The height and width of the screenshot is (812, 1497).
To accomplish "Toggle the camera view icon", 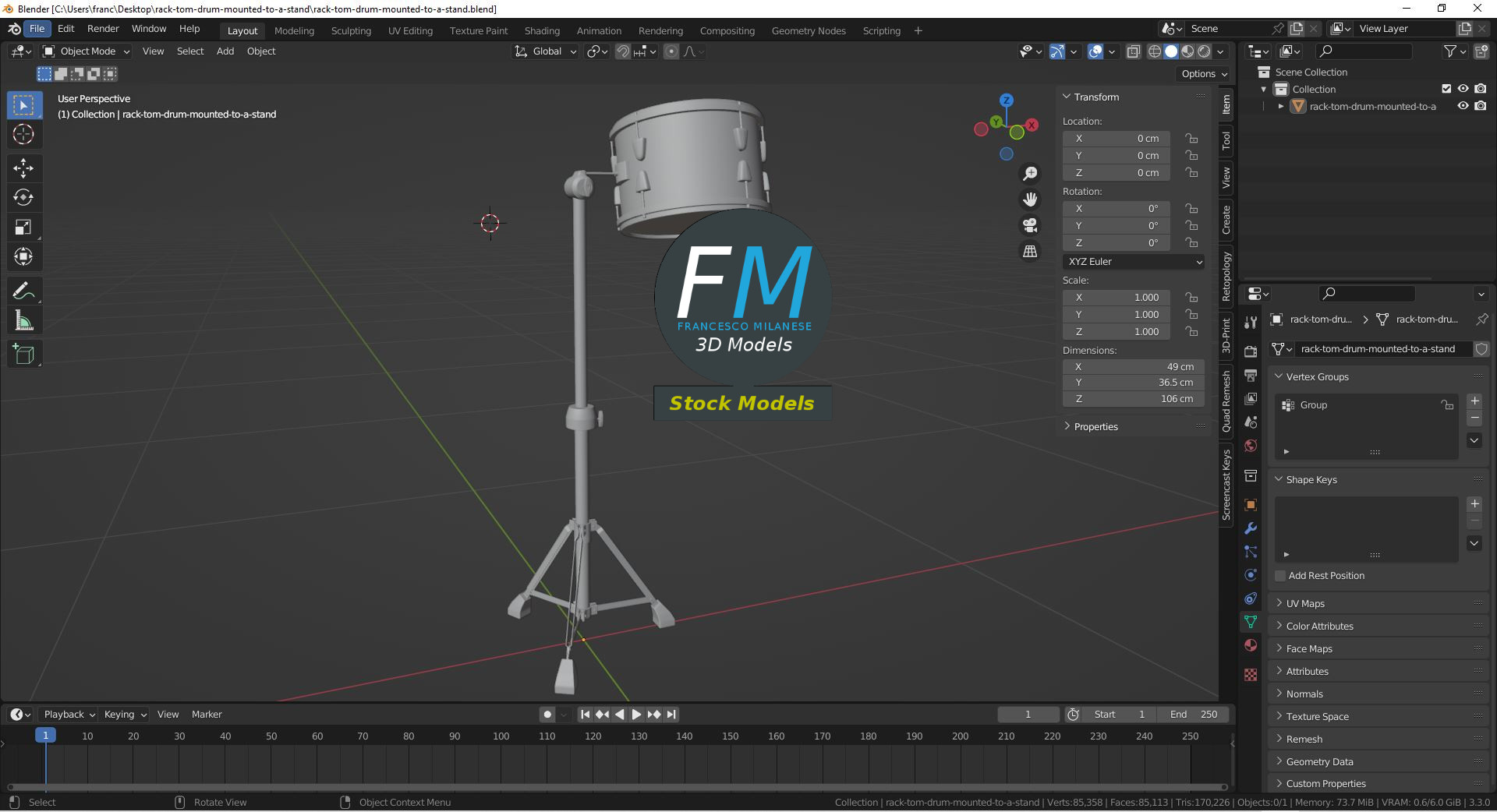I will pyautogui.click(x=1030, y=225).
